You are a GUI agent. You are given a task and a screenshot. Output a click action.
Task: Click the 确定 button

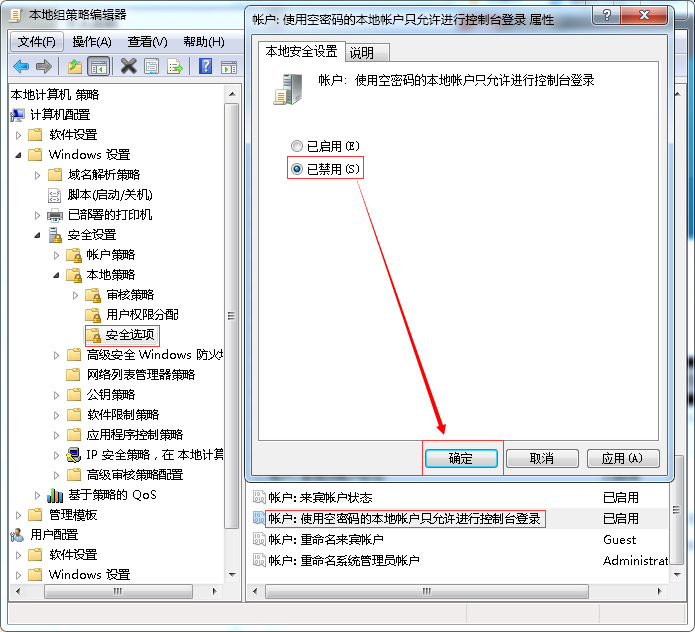(461, 458)
